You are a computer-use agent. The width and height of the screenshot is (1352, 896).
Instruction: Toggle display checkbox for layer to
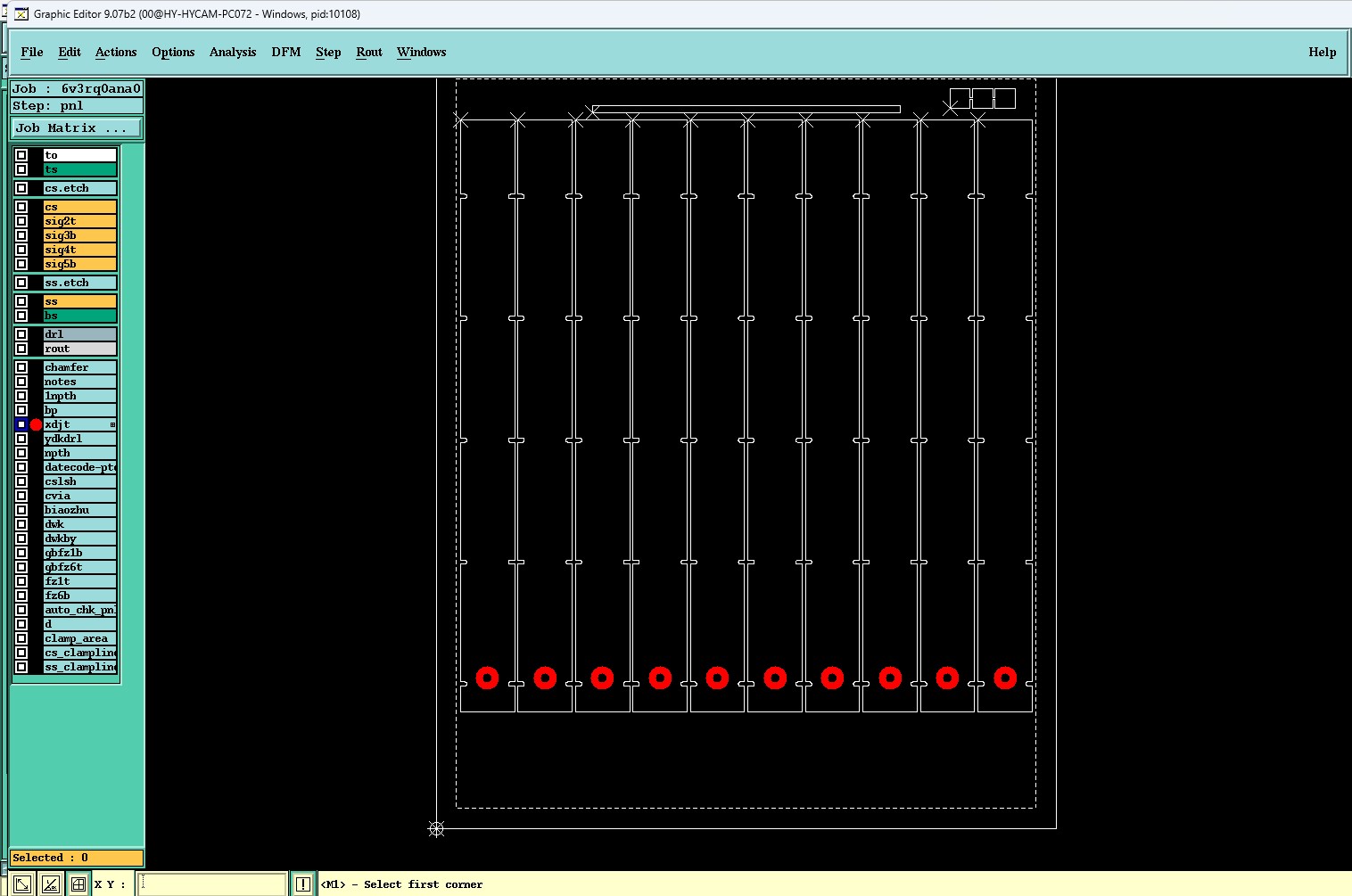(x=21, y=155)
